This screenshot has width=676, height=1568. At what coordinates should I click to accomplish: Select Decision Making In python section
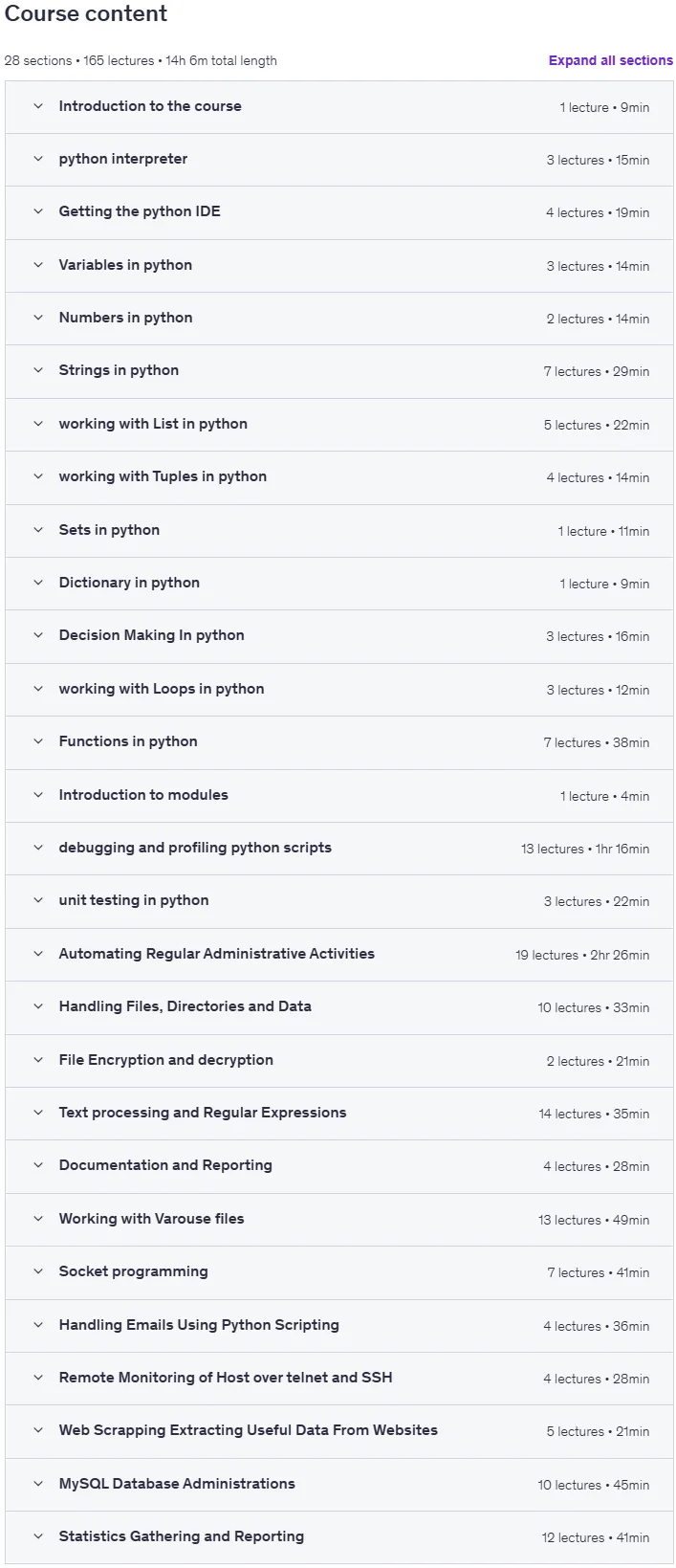(x=339, y=636)
